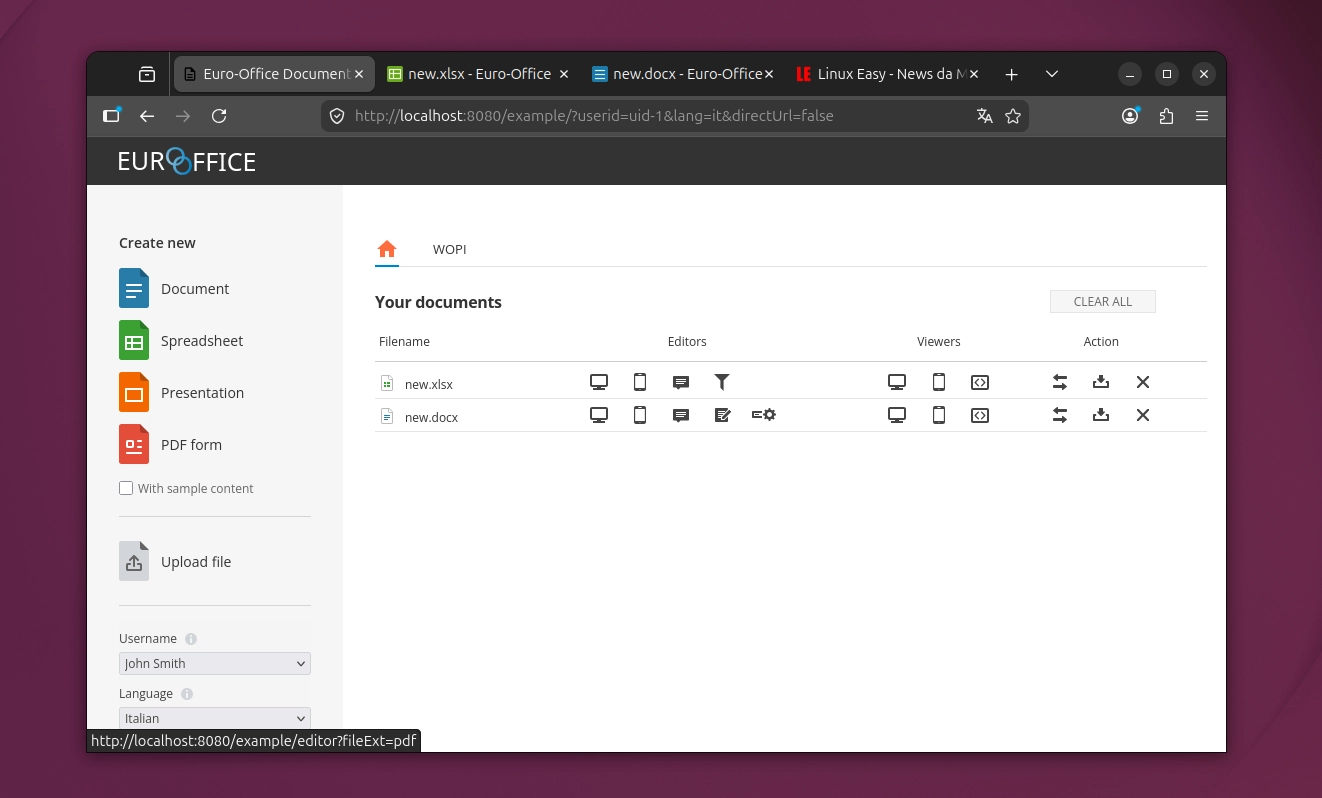Create a new Document
This screenshot has width=1322, height=798.
click(174, 288)
